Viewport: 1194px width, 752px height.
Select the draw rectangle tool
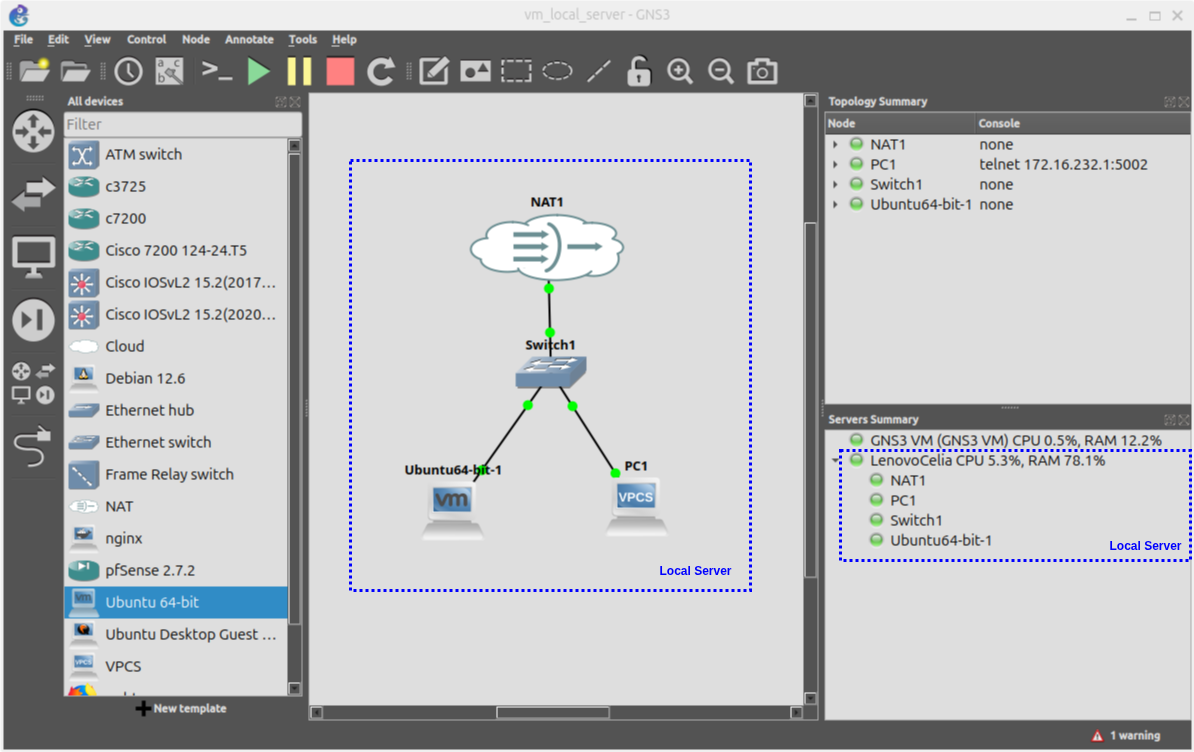click(515, 71)
